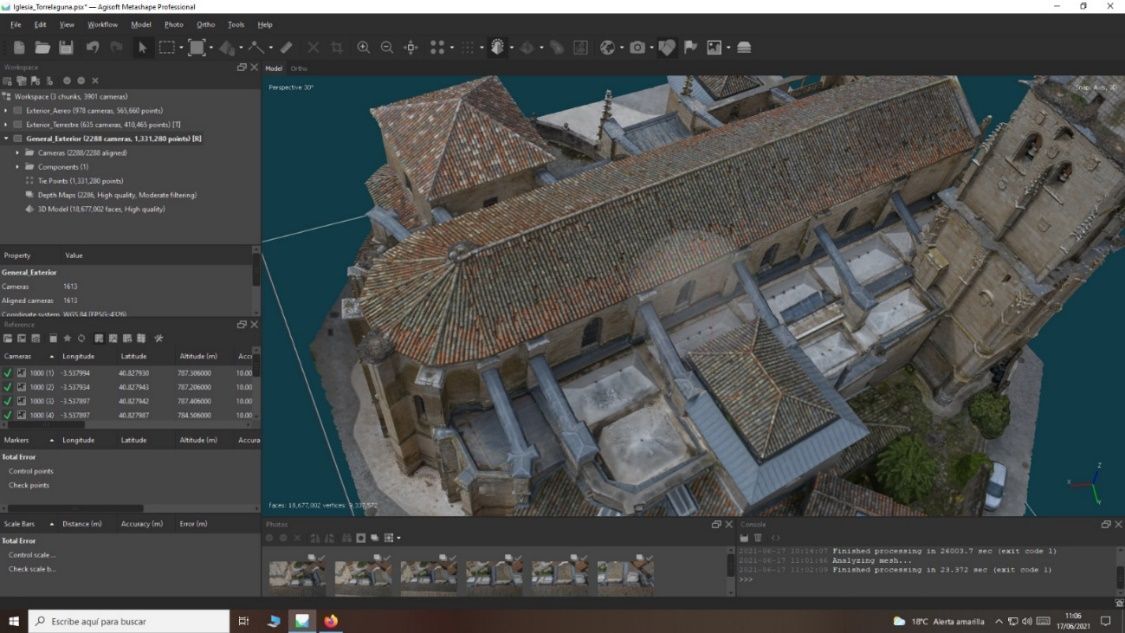Click the Save project icon

pos(66,47)
